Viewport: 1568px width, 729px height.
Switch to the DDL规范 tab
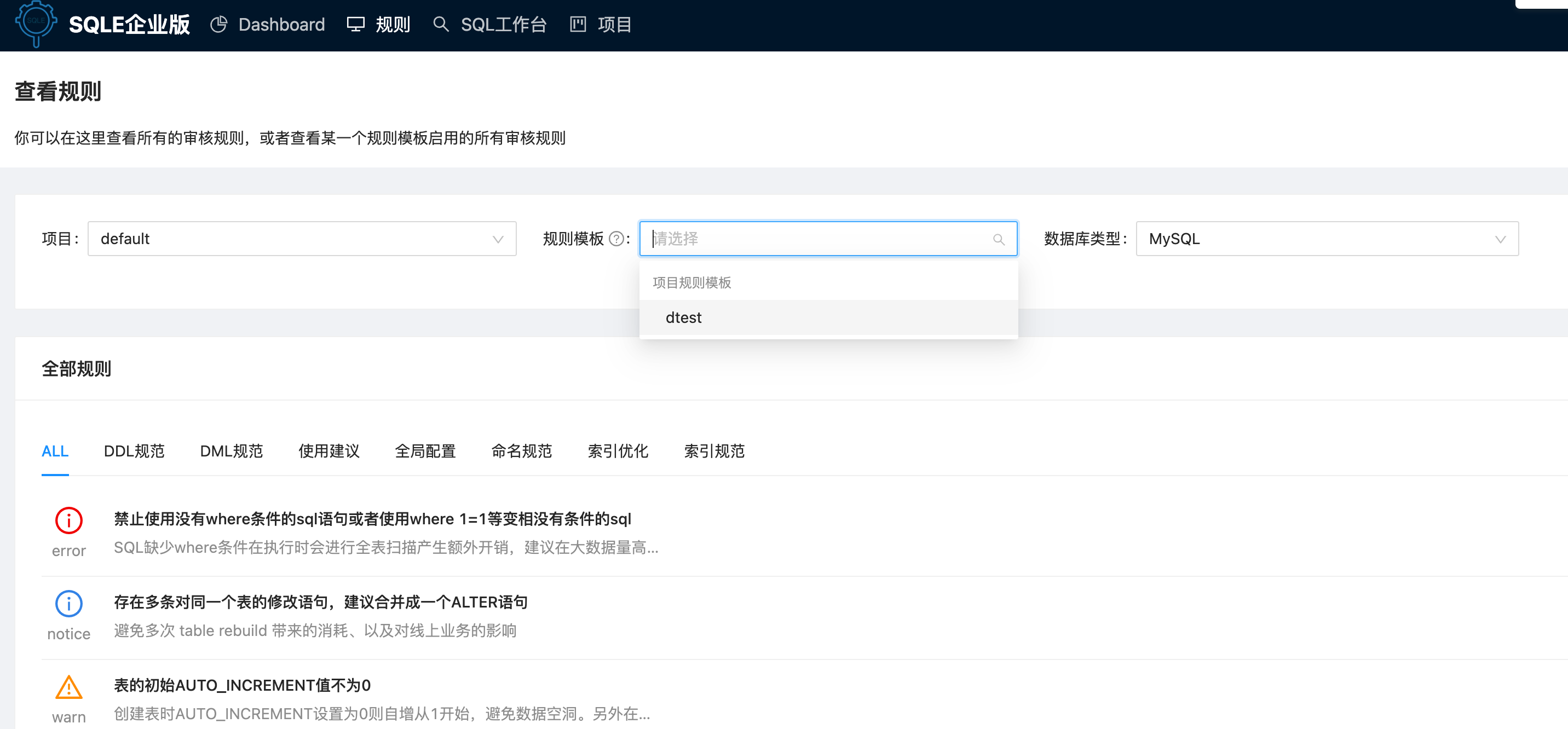pyautogui.click(x=134, y=451)
